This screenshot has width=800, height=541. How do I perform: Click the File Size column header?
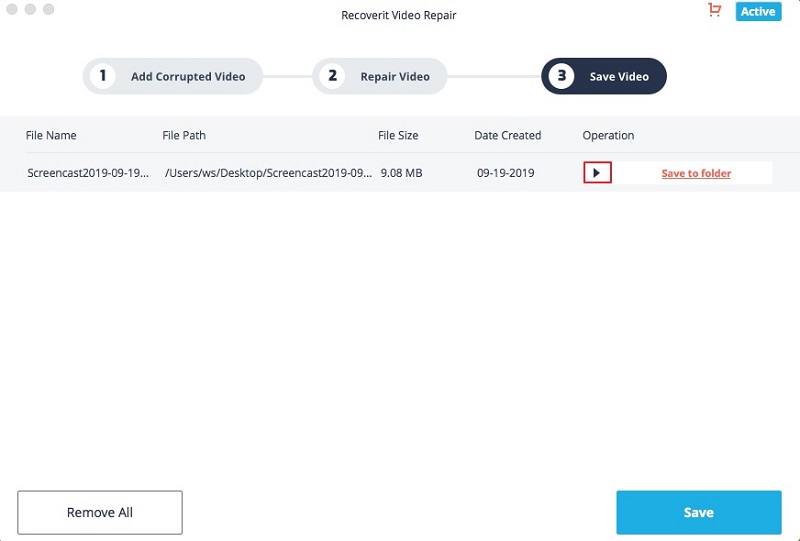pyautogui.click(x=398, y=135)
